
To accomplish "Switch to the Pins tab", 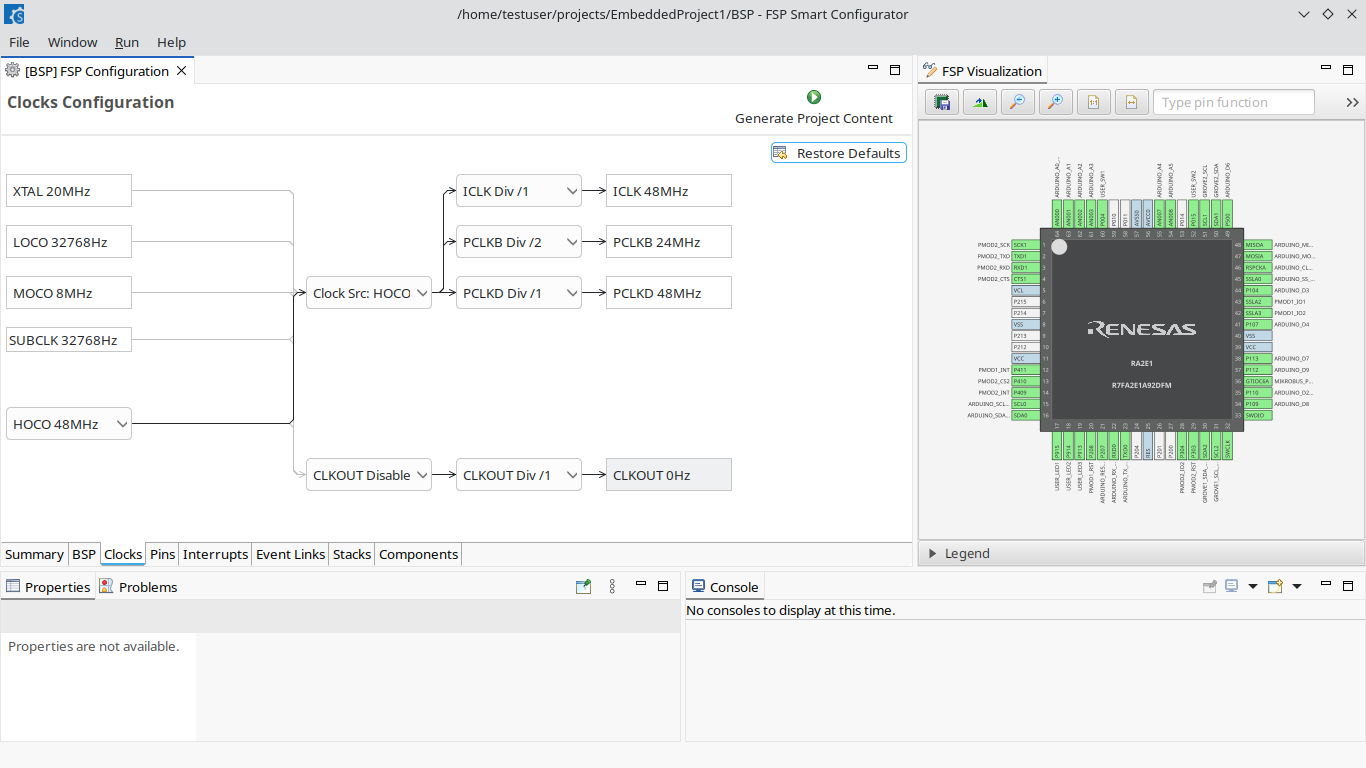I will point(163,554).
